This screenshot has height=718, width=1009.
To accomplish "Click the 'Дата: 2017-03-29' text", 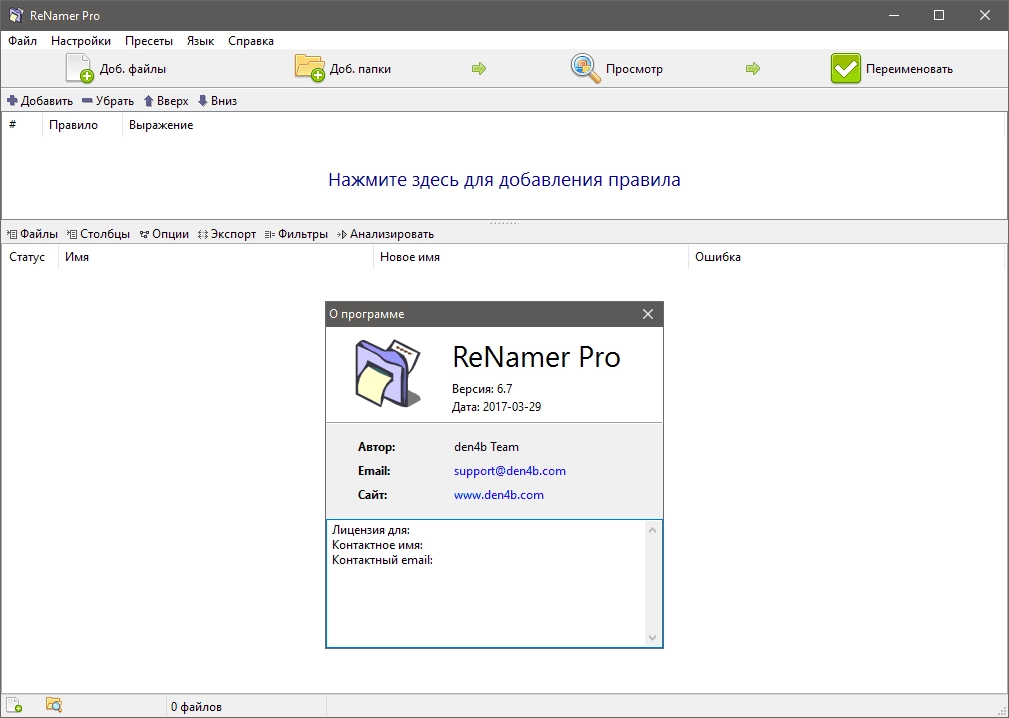I will (496, 407).
